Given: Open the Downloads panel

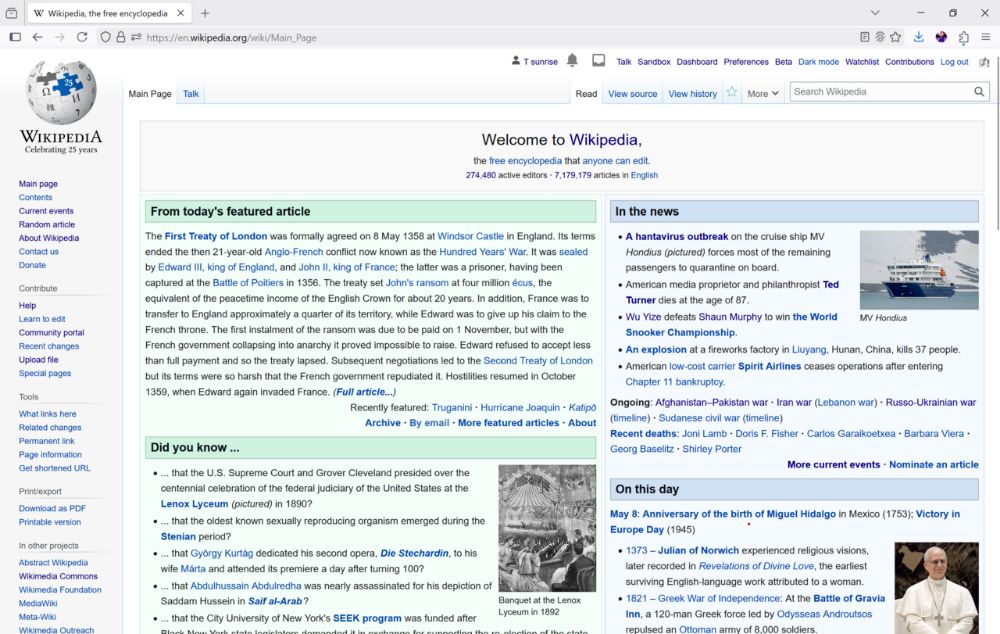Looking at the screenshot, I should tap(918, 37).
